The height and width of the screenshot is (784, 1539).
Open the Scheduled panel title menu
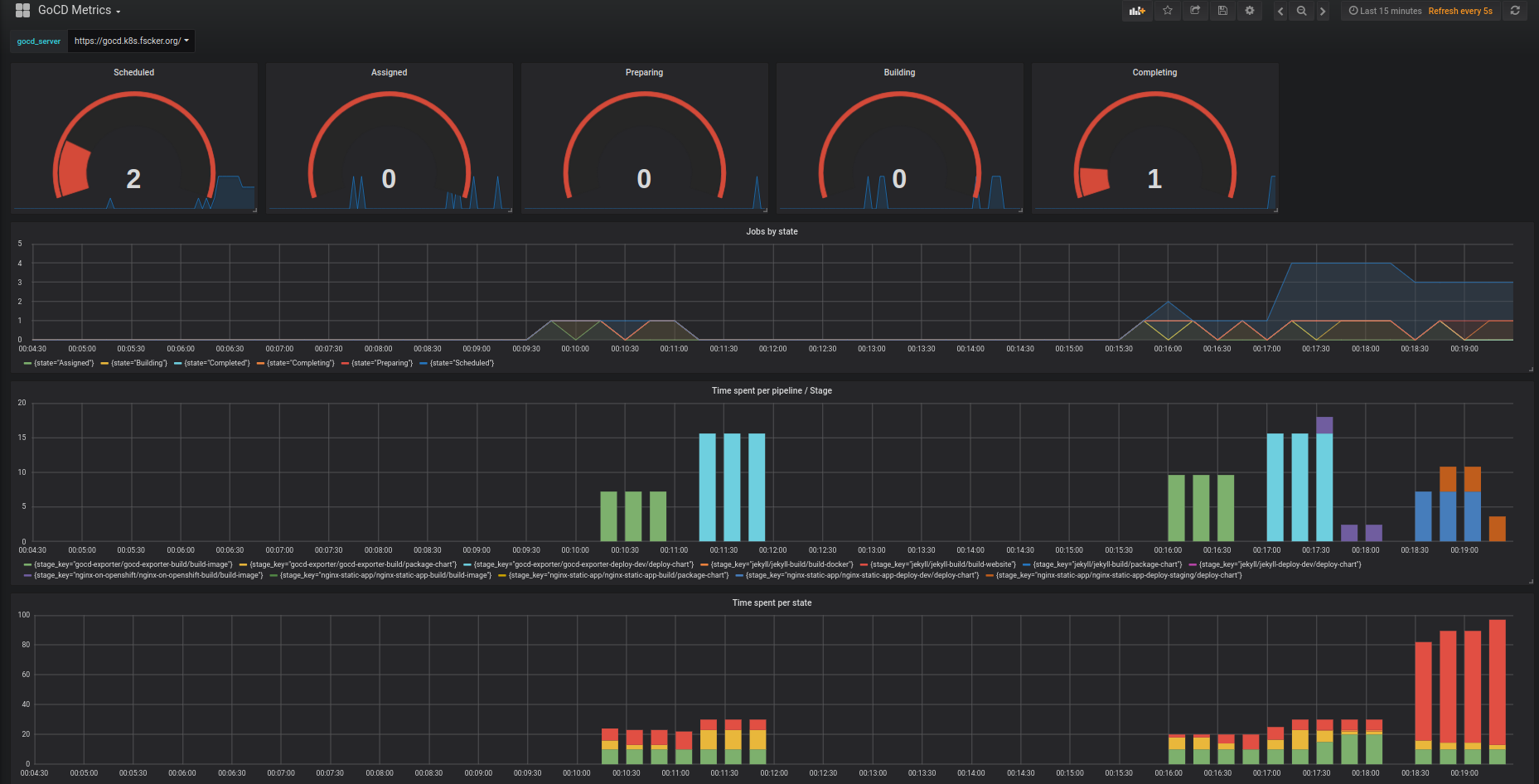tap(133, 73)
